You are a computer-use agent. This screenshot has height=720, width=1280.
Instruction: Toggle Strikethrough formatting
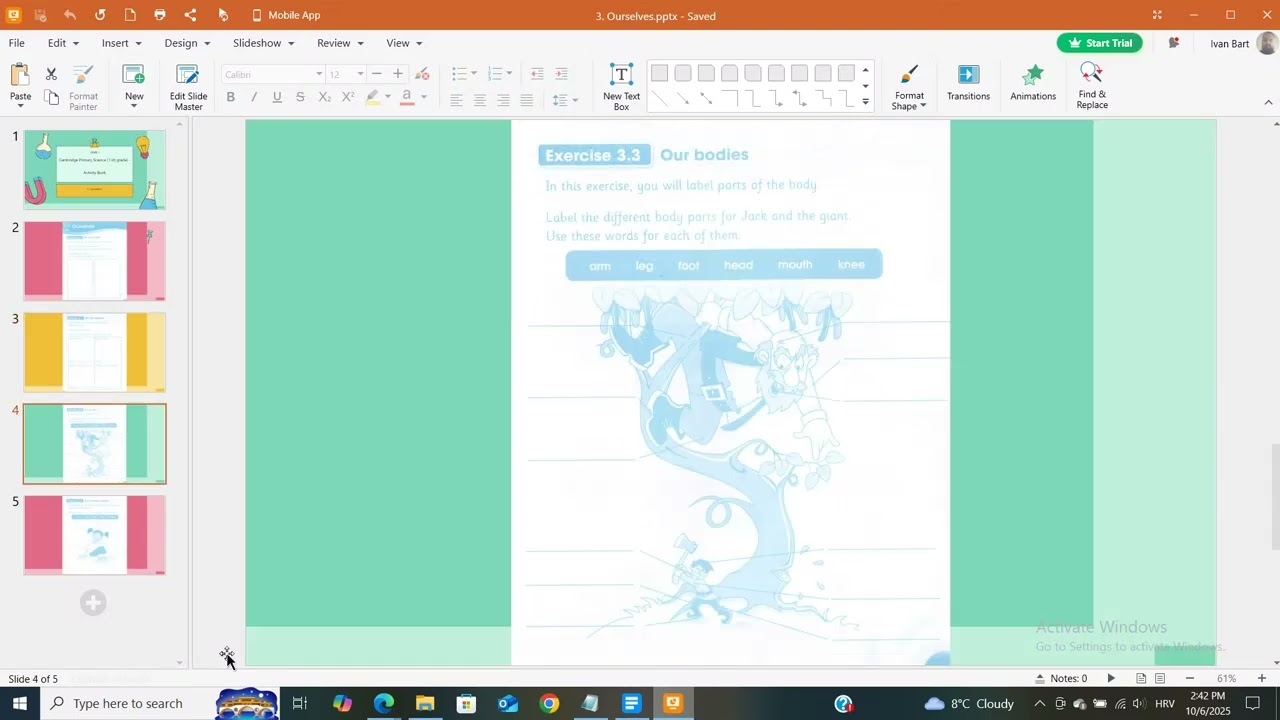pos(300,97)
